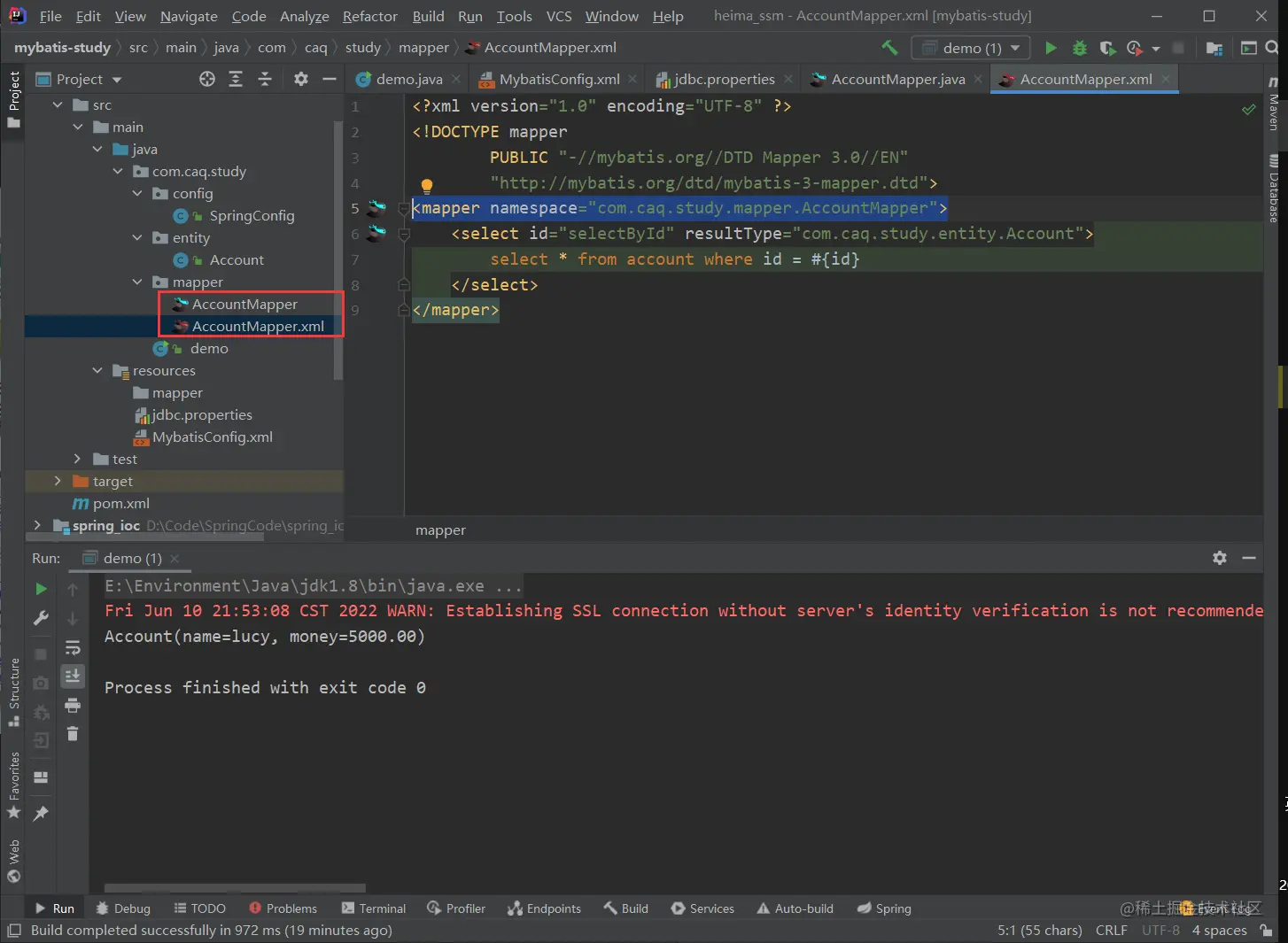The width and height of the screenshot is (1288, 943).
Task: Click the lightbulb intention icon in editor
Action: click(x=426, y=185)
